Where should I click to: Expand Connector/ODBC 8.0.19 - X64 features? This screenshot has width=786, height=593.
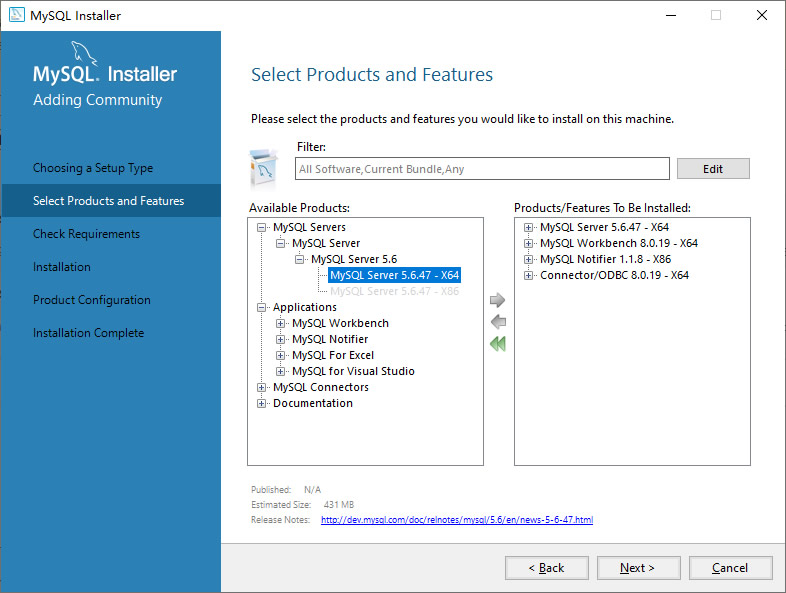[528, 276]
